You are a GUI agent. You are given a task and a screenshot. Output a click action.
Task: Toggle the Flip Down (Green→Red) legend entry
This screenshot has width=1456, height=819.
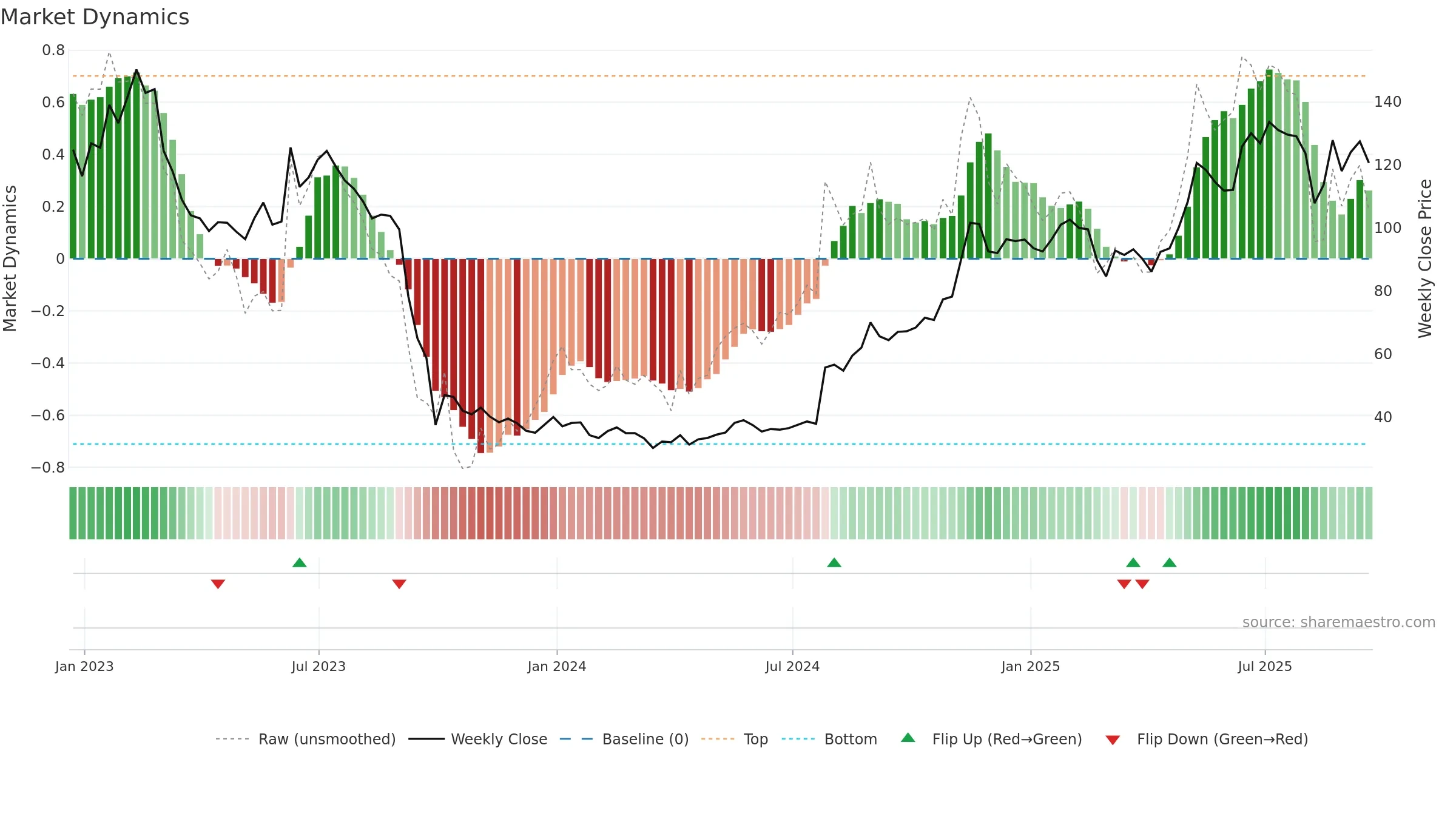pos(1207,739)
